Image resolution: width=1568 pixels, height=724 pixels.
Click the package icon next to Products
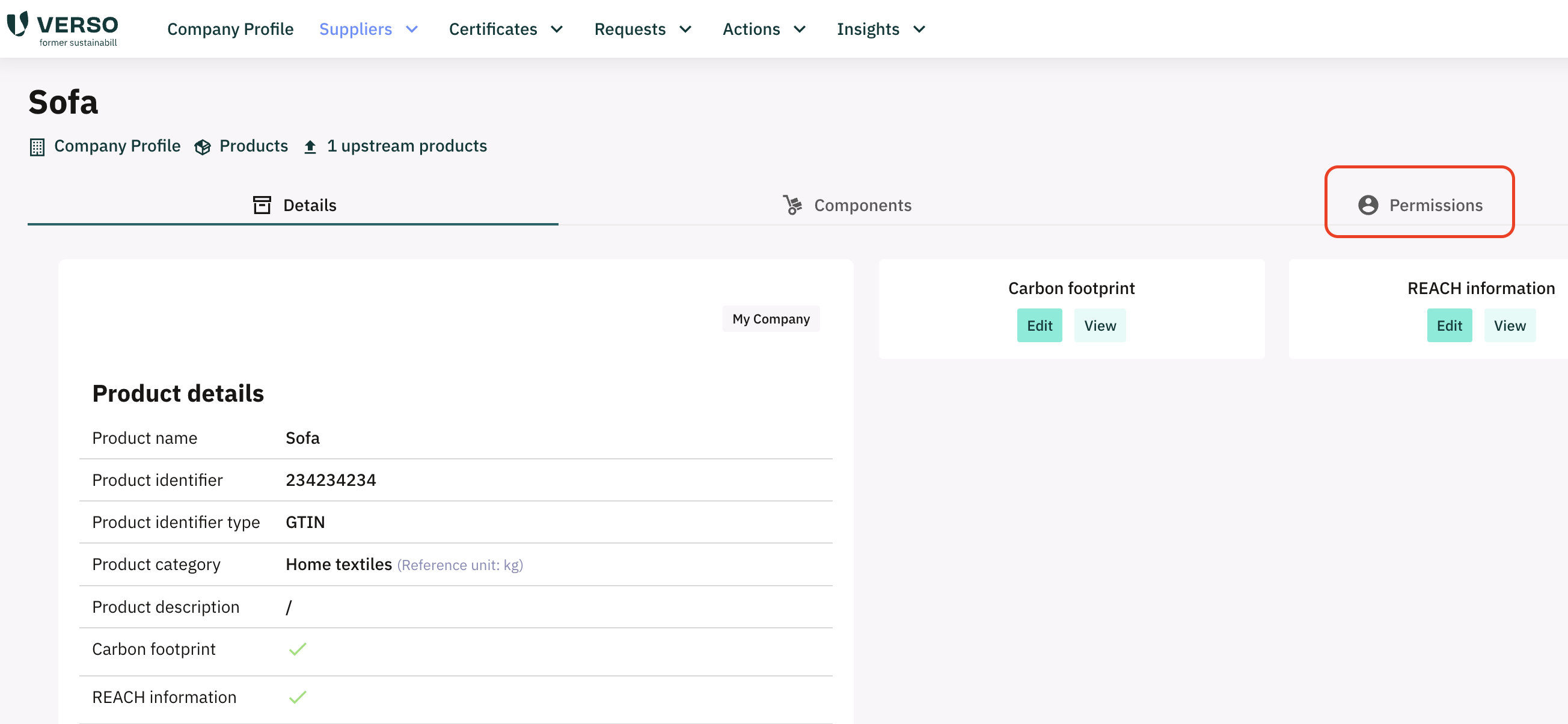point(202,146)
